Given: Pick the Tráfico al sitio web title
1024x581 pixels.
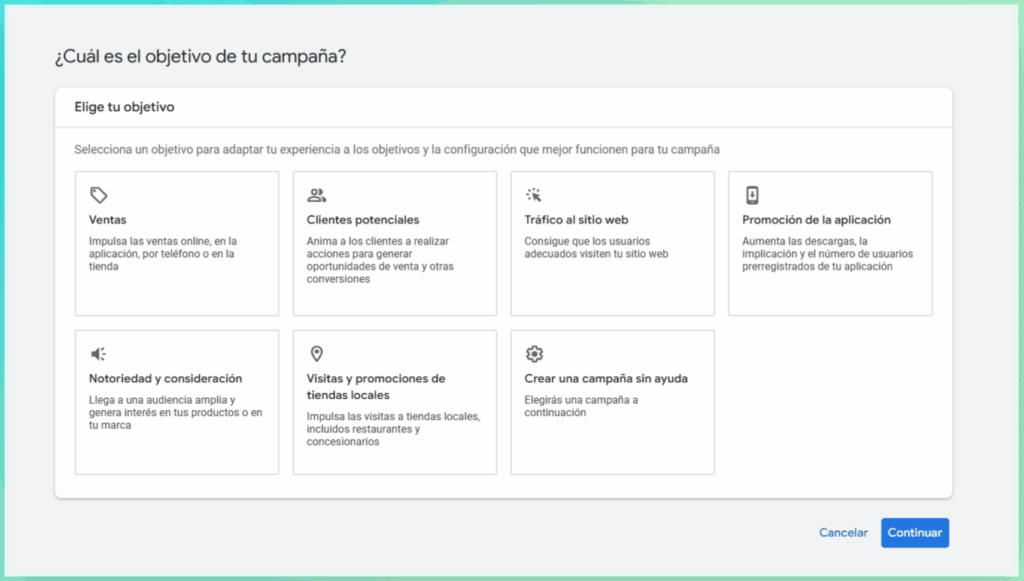Looking at the screenshot, I should click(576, 220).
